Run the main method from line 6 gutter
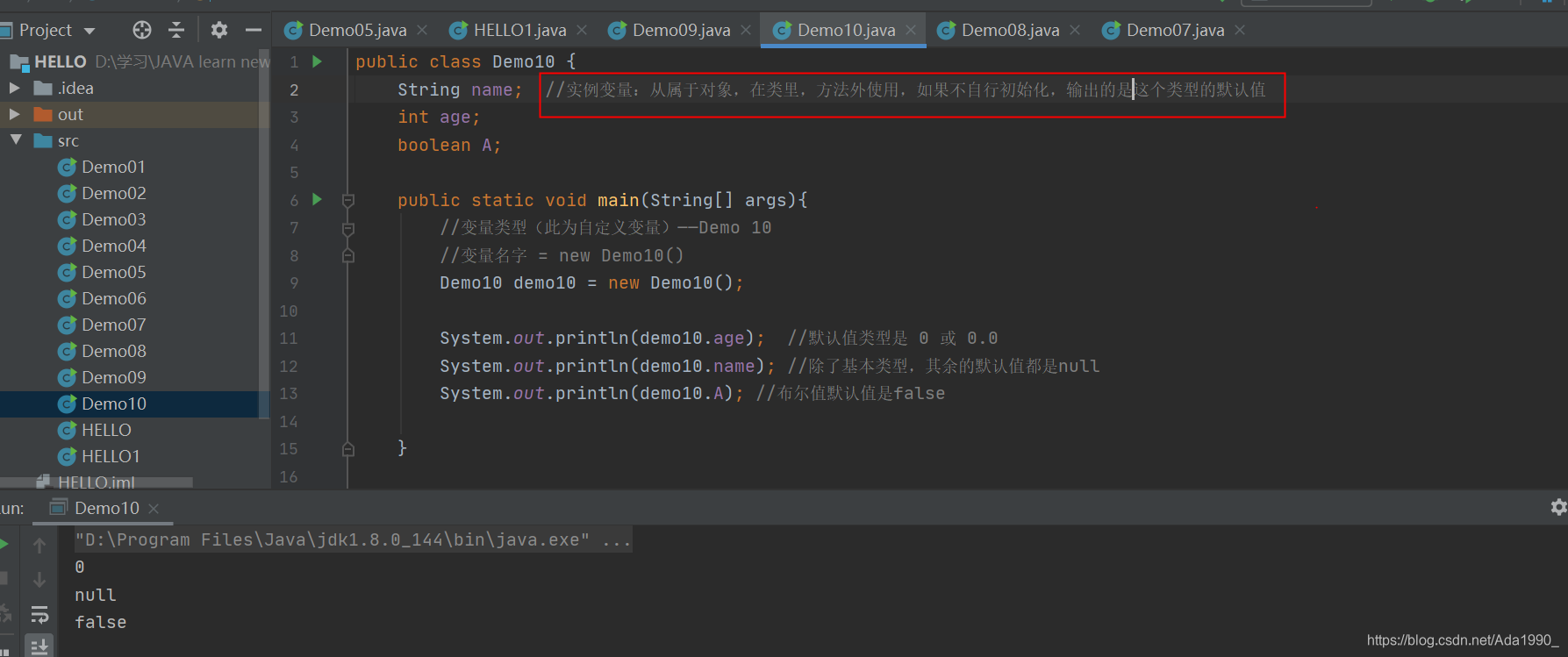 click(318, 200)
